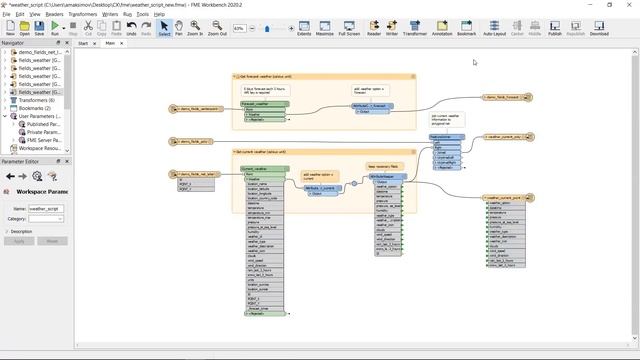Save the workspace using the Save icon
Screen dimensions: 640x360
39,28
